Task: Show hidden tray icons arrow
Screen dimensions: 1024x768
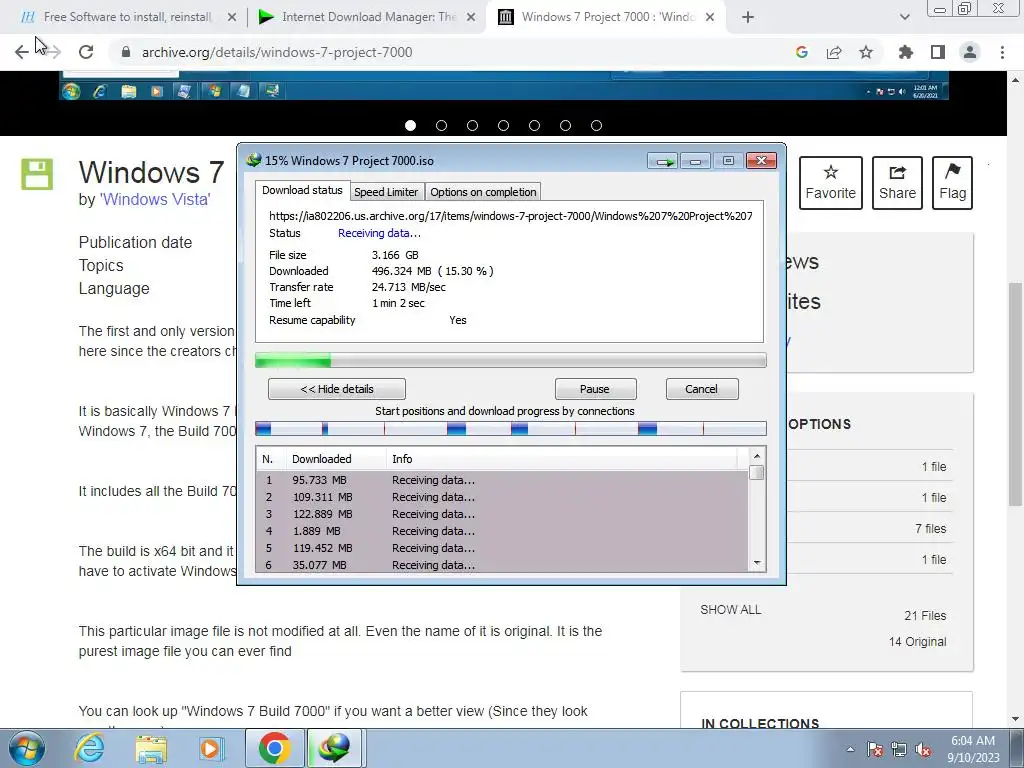Action: point(850,749)
